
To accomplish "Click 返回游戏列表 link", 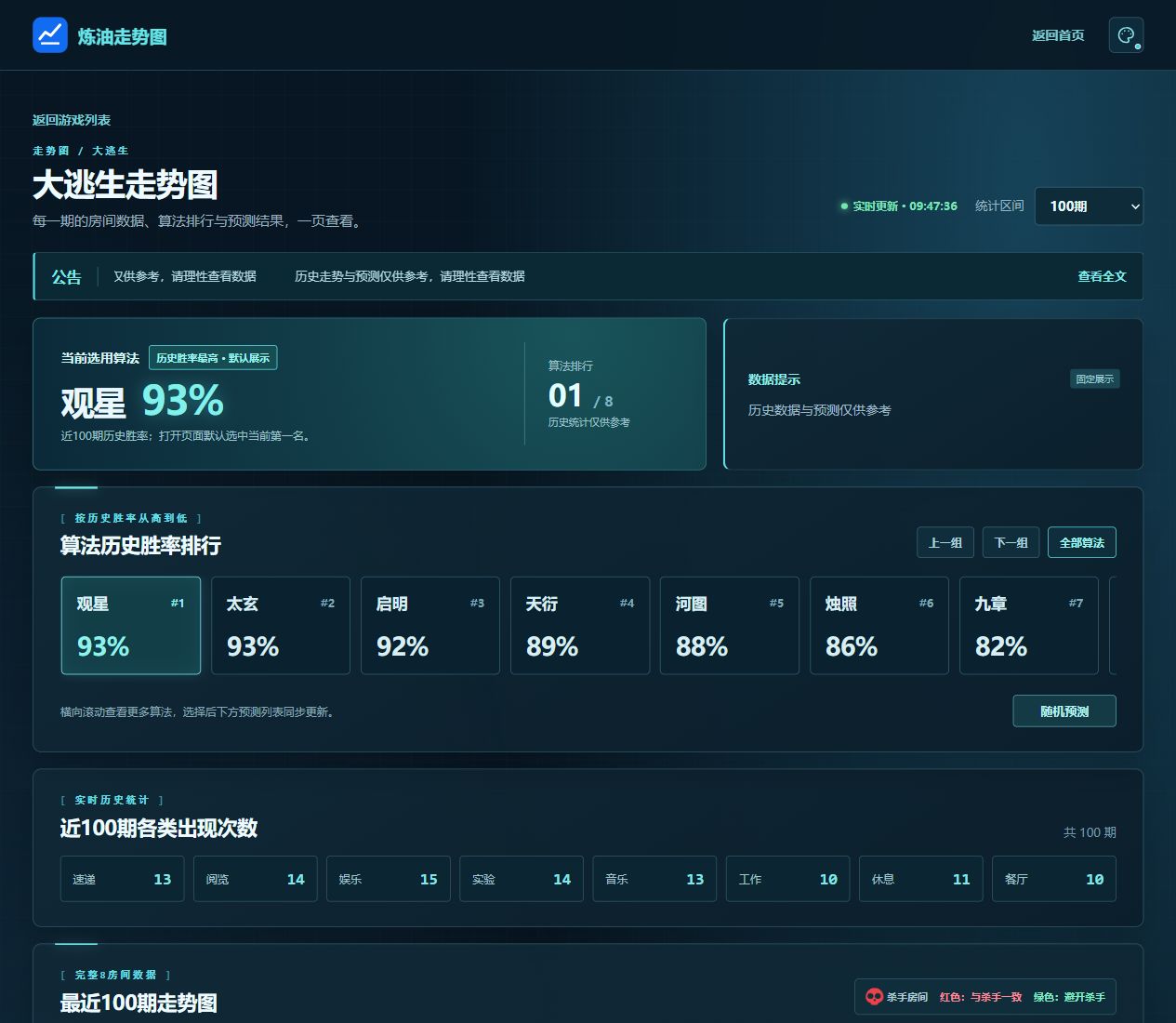I will pyautogui.click(x=72, y=120).
